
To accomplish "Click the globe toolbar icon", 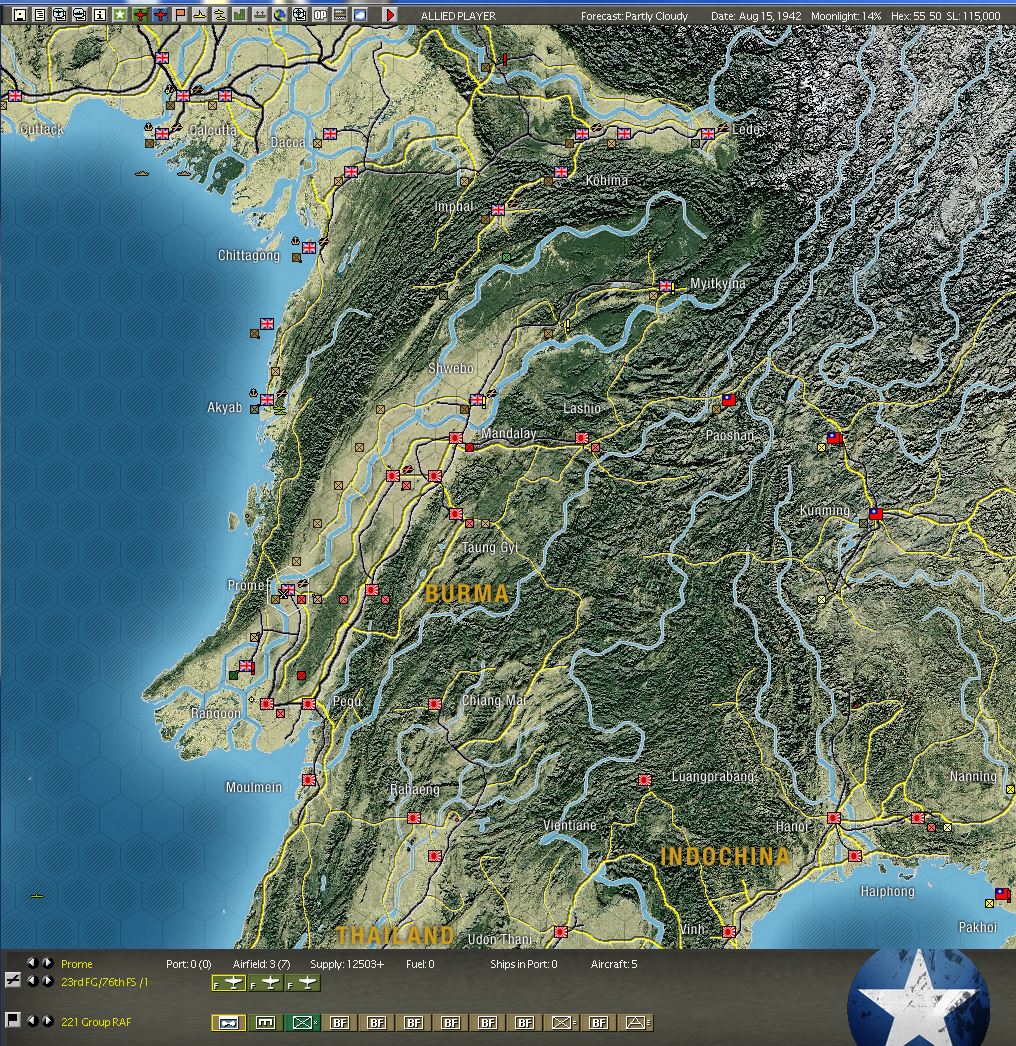I will (x=280, y=14).
